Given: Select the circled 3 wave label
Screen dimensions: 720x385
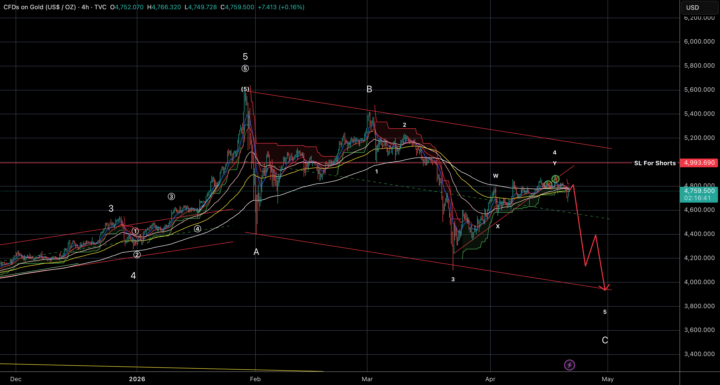Looking at the screenshot, I should pos(171,197).
